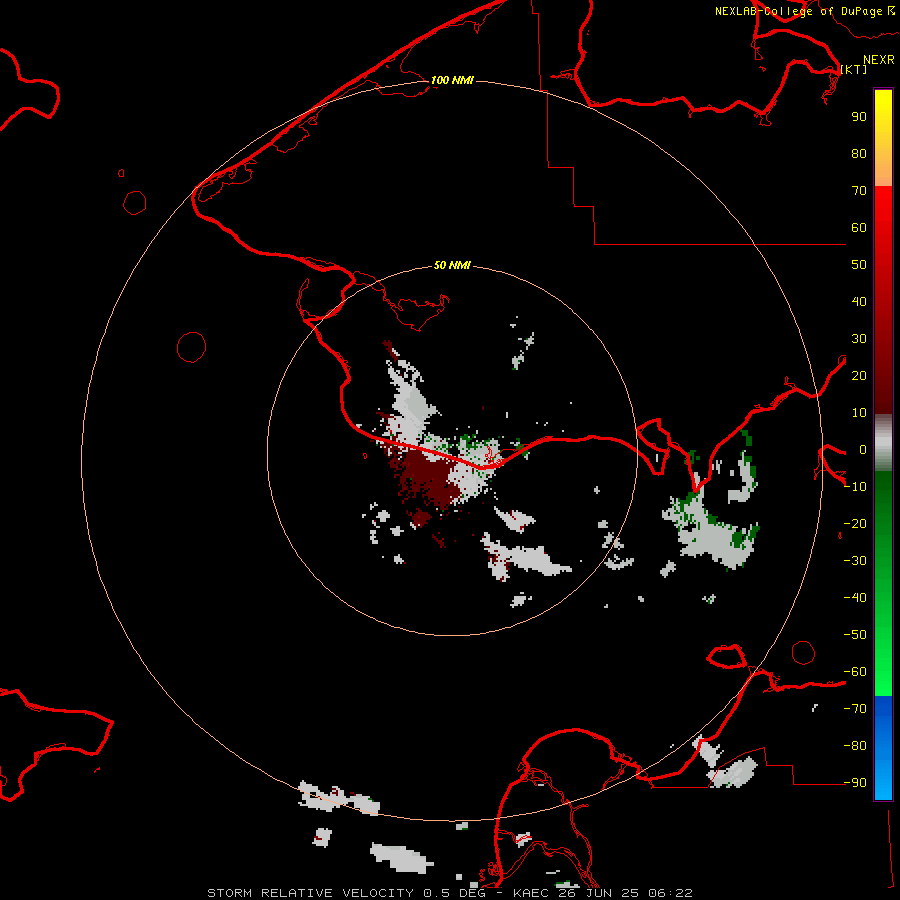The width and height of the screenshot is (900, 900).
Task: Pick the 50 scale value
Action: tap(859, 265)
